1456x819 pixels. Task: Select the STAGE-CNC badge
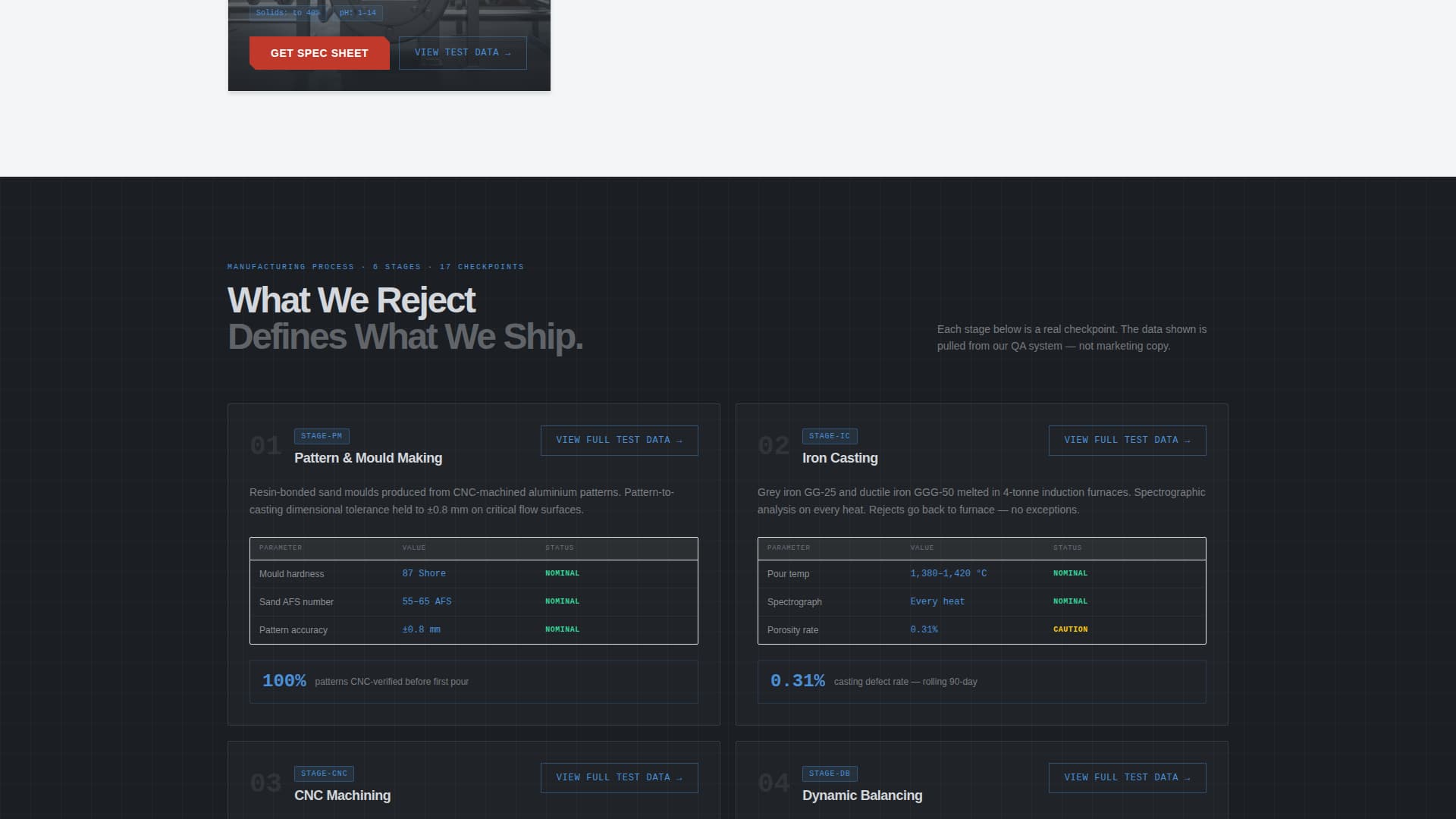(324, 773)
